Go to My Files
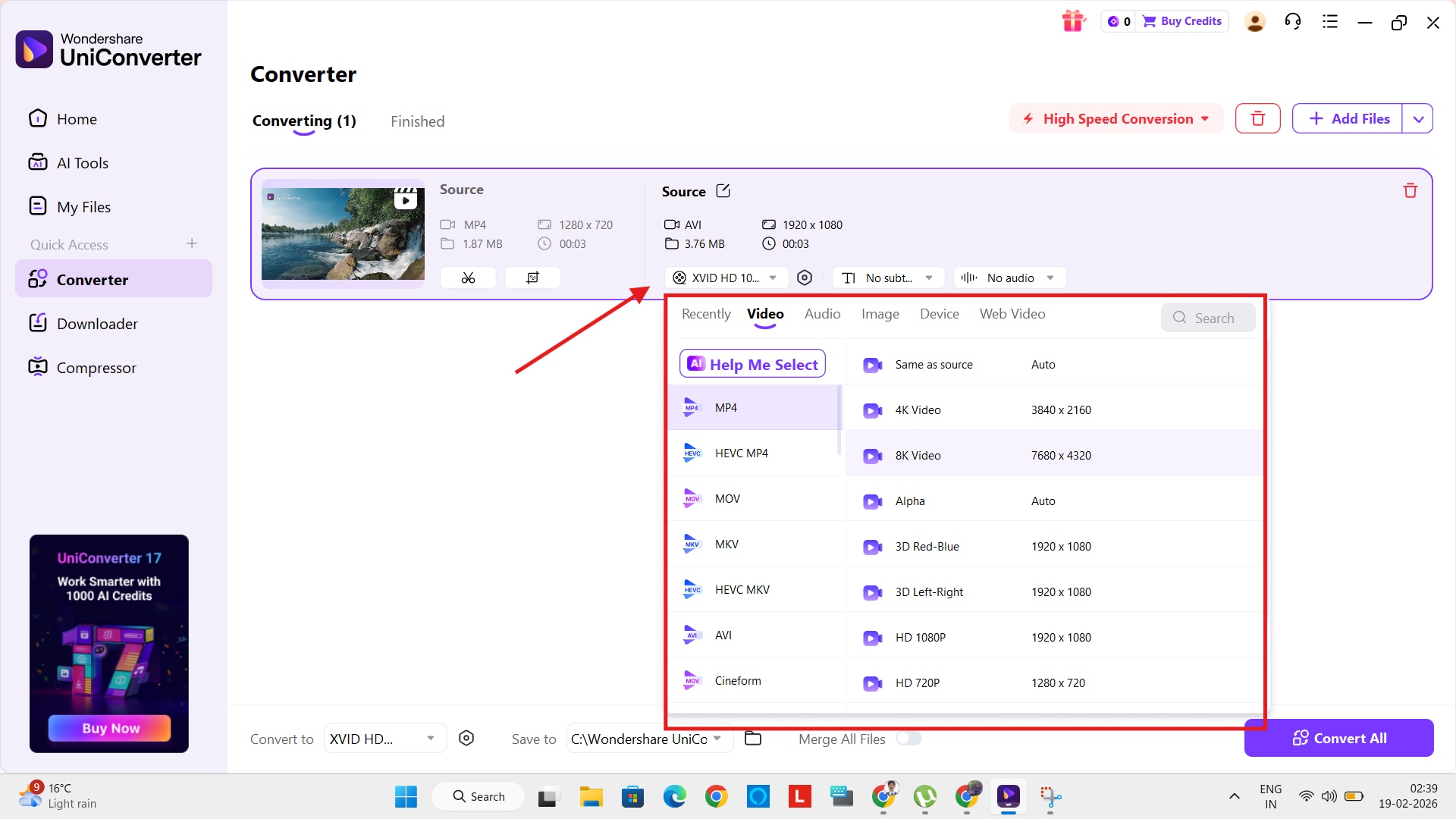 (x=82, y=206)
